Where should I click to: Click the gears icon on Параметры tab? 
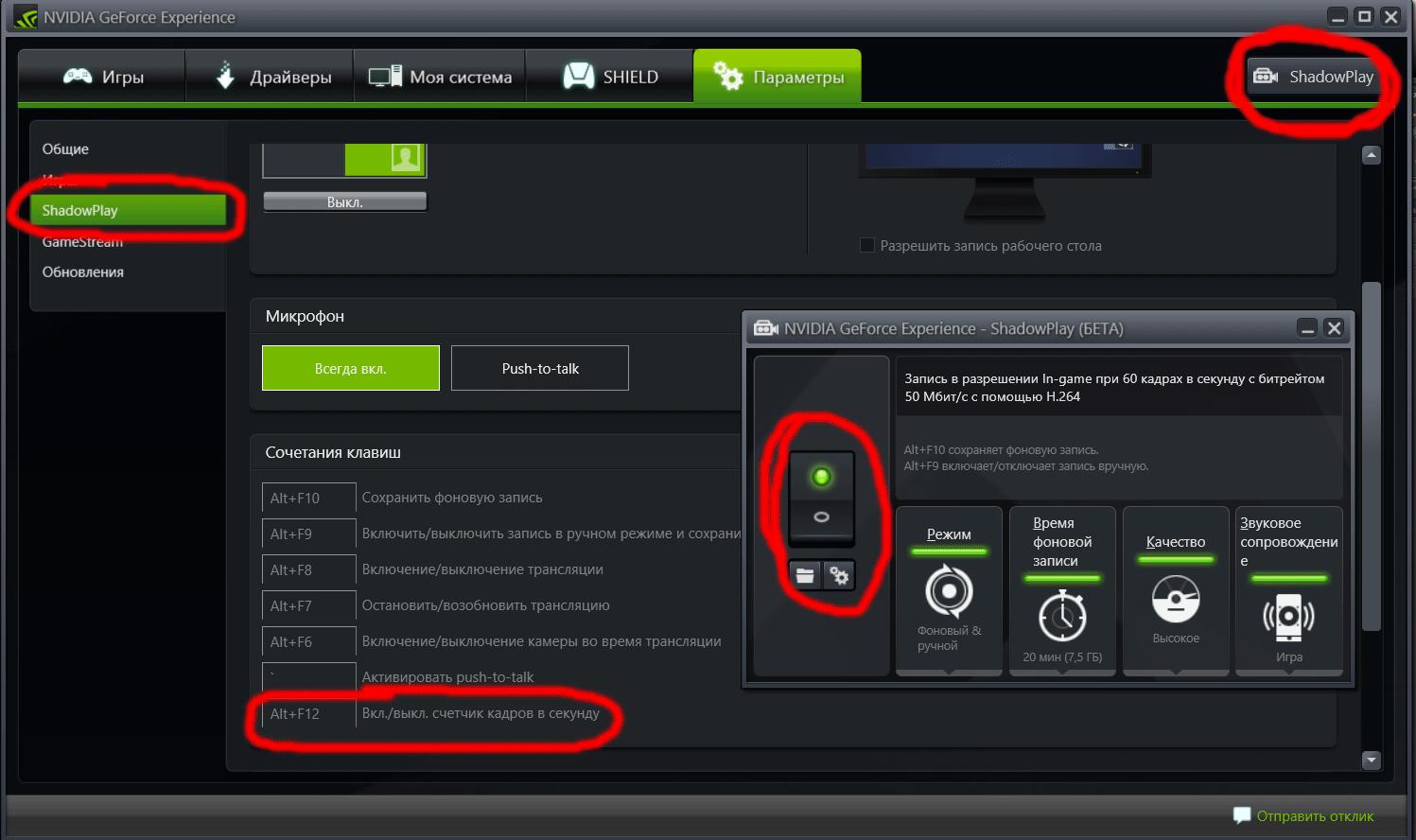727,76
